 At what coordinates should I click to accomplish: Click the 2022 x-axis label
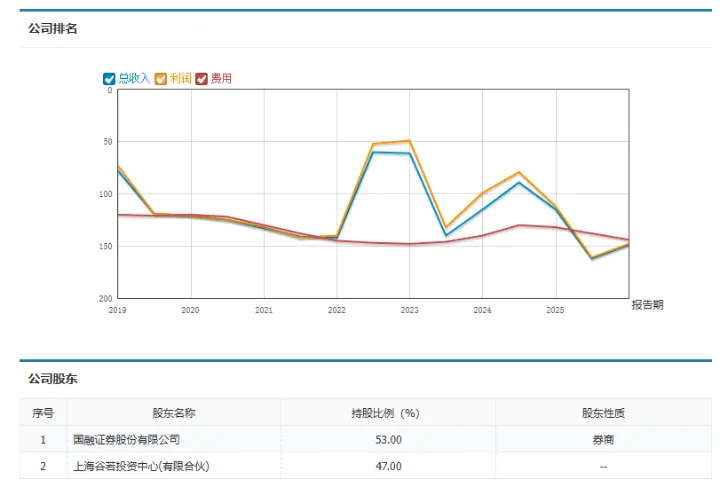click(337, 310)
